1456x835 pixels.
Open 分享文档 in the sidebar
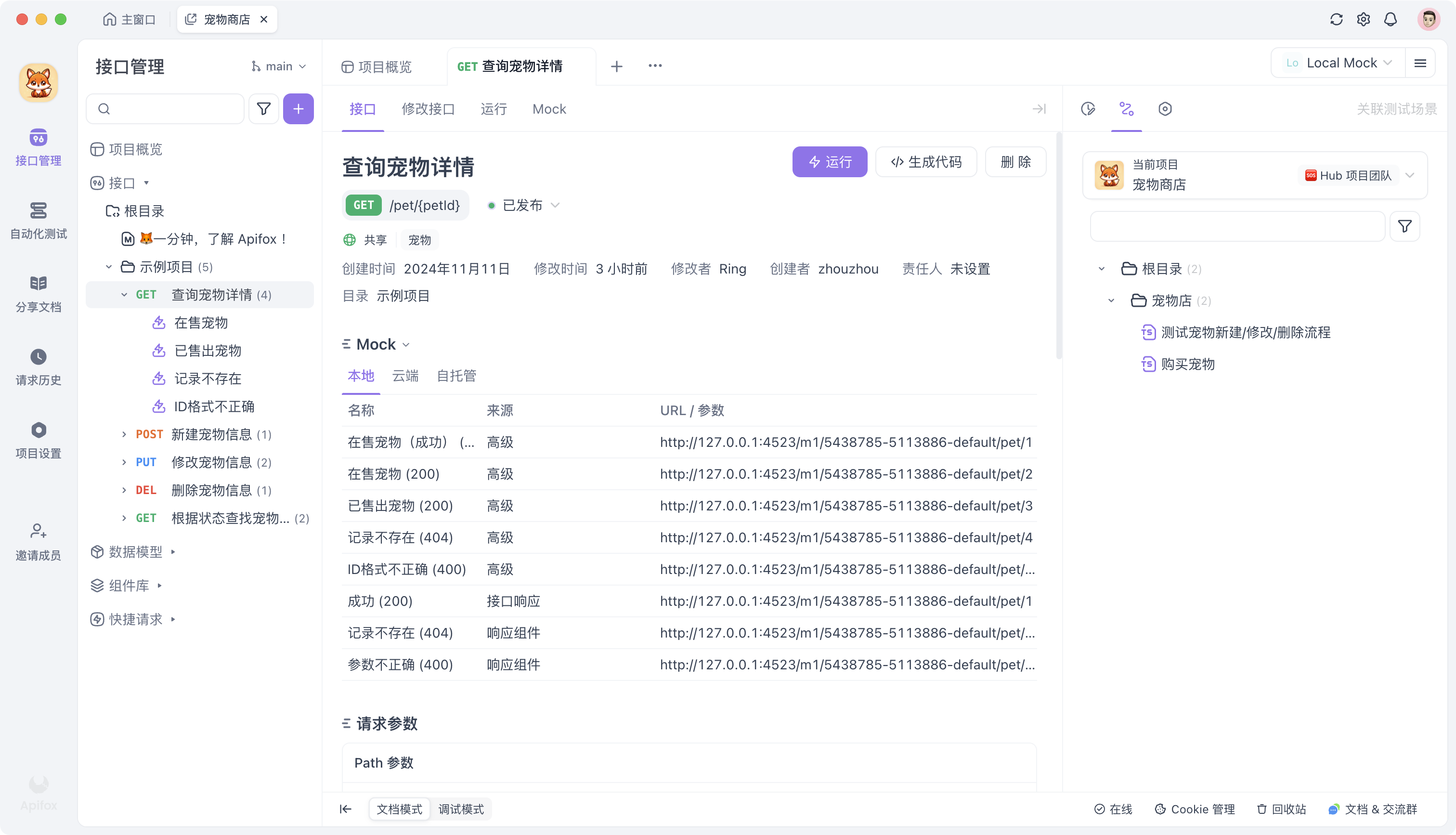39,294
